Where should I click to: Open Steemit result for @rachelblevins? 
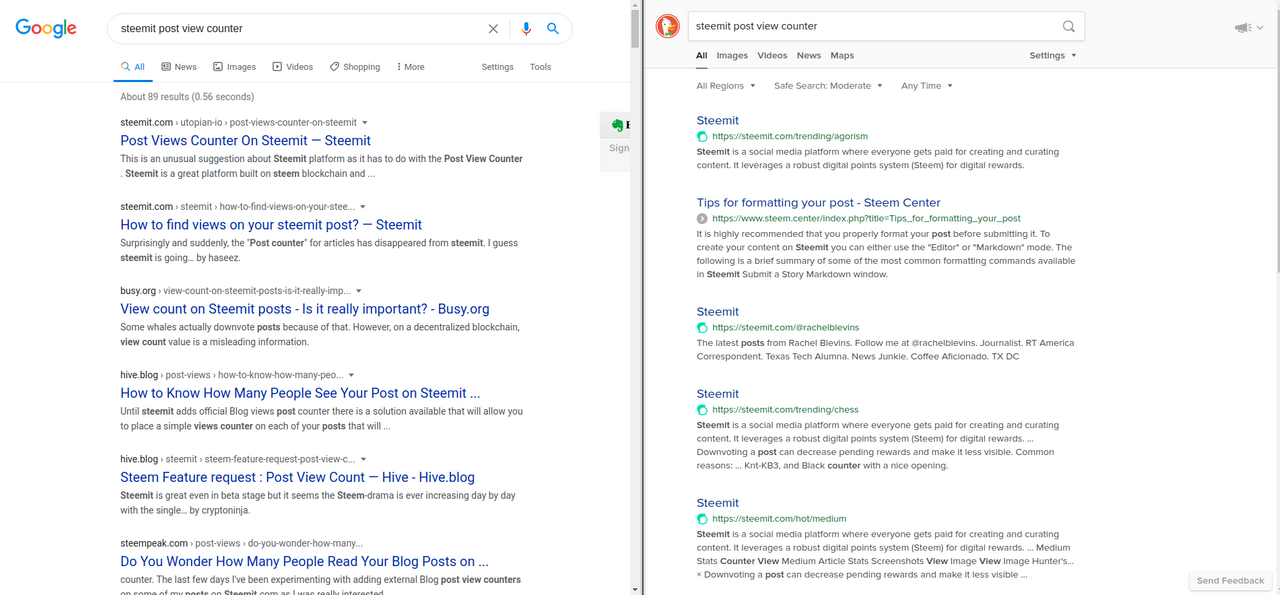[x=718, y=311]
